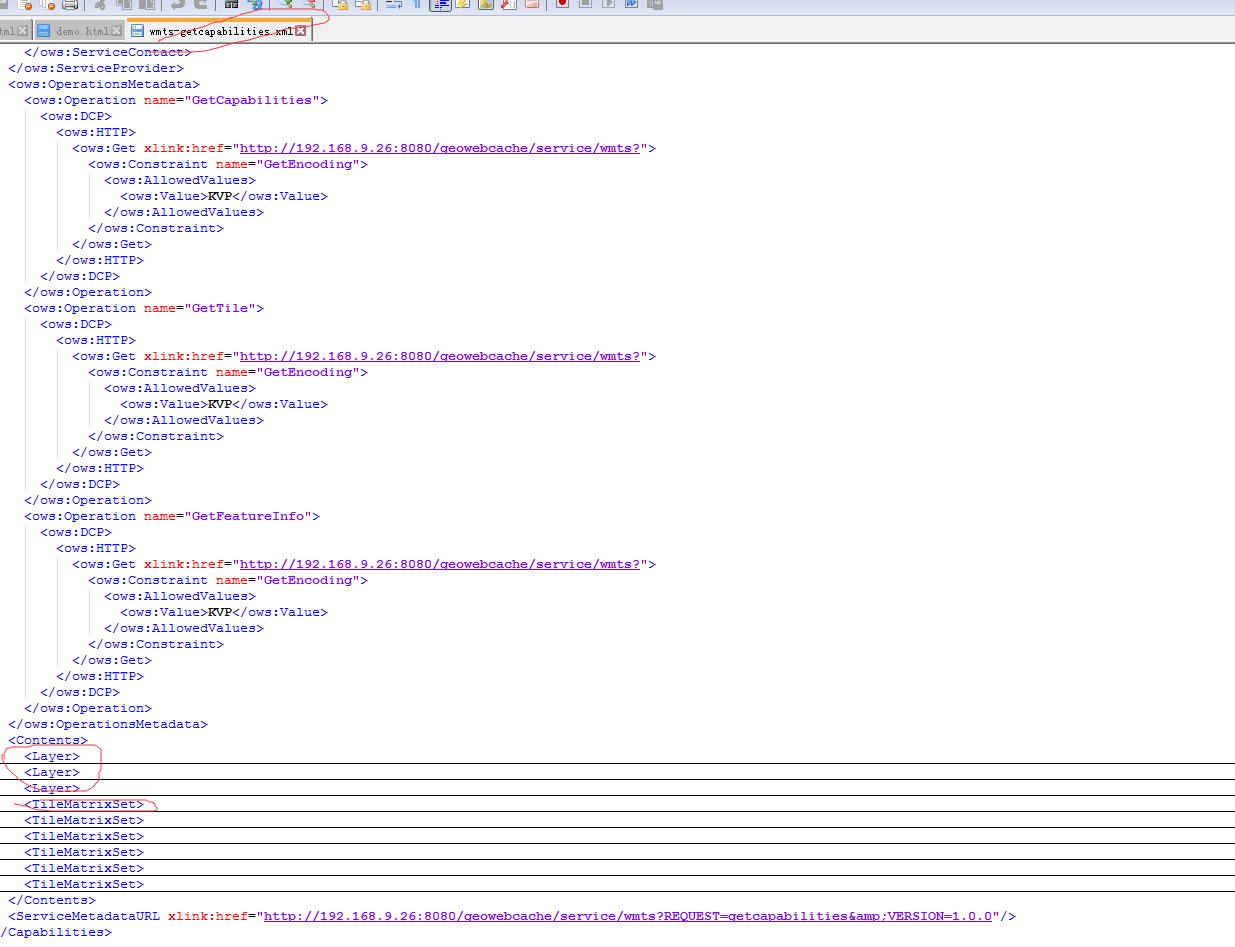Toggle Show All Characters pilcrow button
Viewport: 1235px width, 947px height.
pyautogui.click(x=417, y=4)
